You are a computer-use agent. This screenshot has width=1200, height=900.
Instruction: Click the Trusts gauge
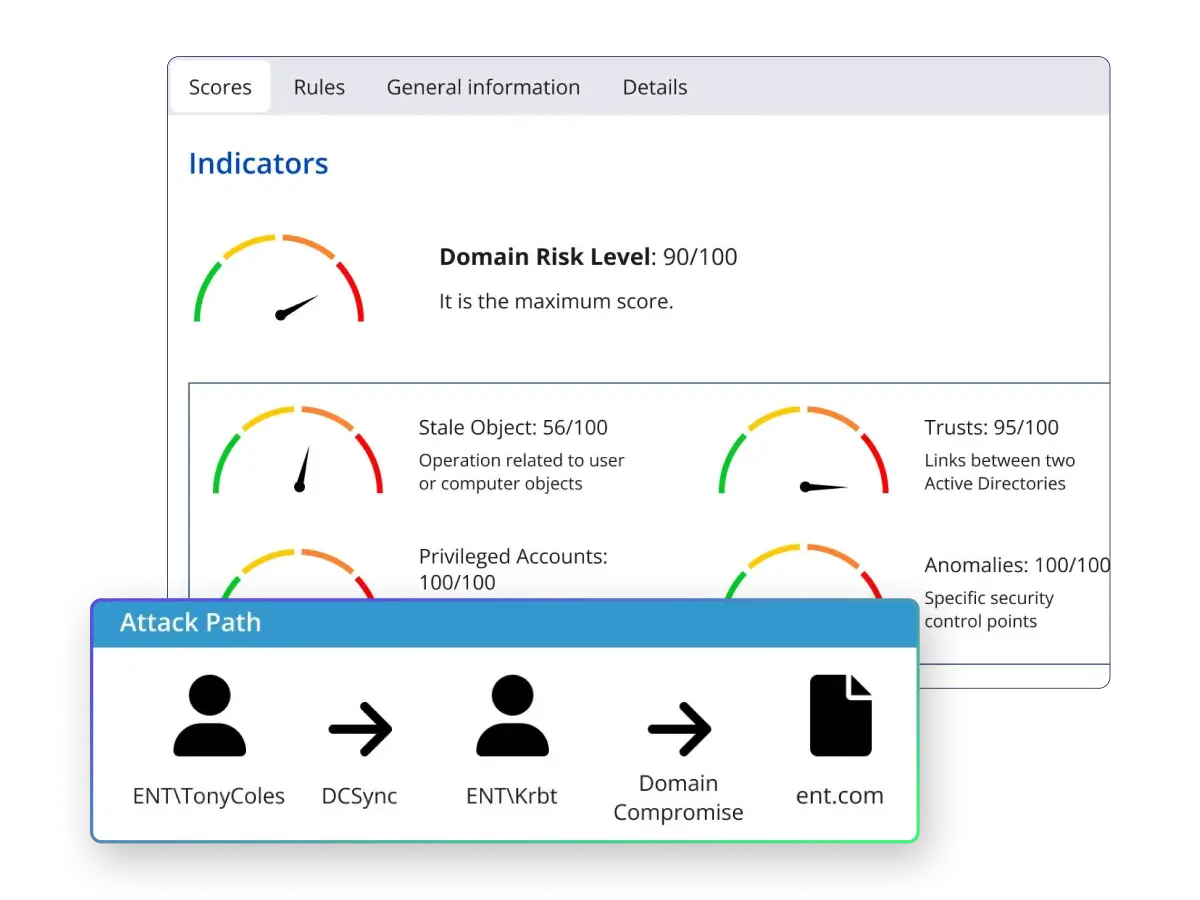click(804, 450)
